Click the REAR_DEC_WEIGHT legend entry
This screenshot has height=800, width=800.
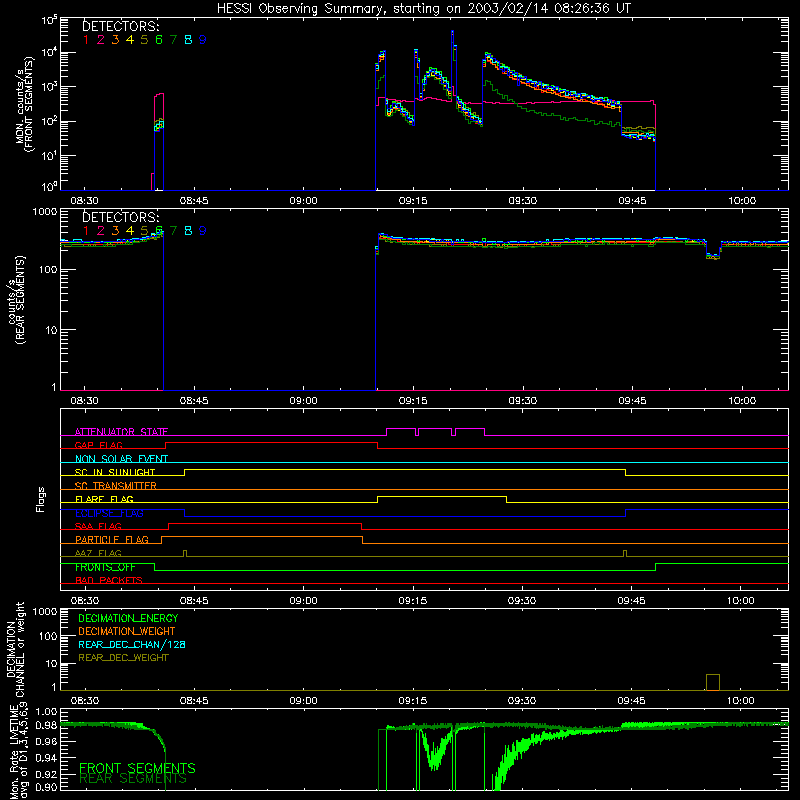click(123, 658)
